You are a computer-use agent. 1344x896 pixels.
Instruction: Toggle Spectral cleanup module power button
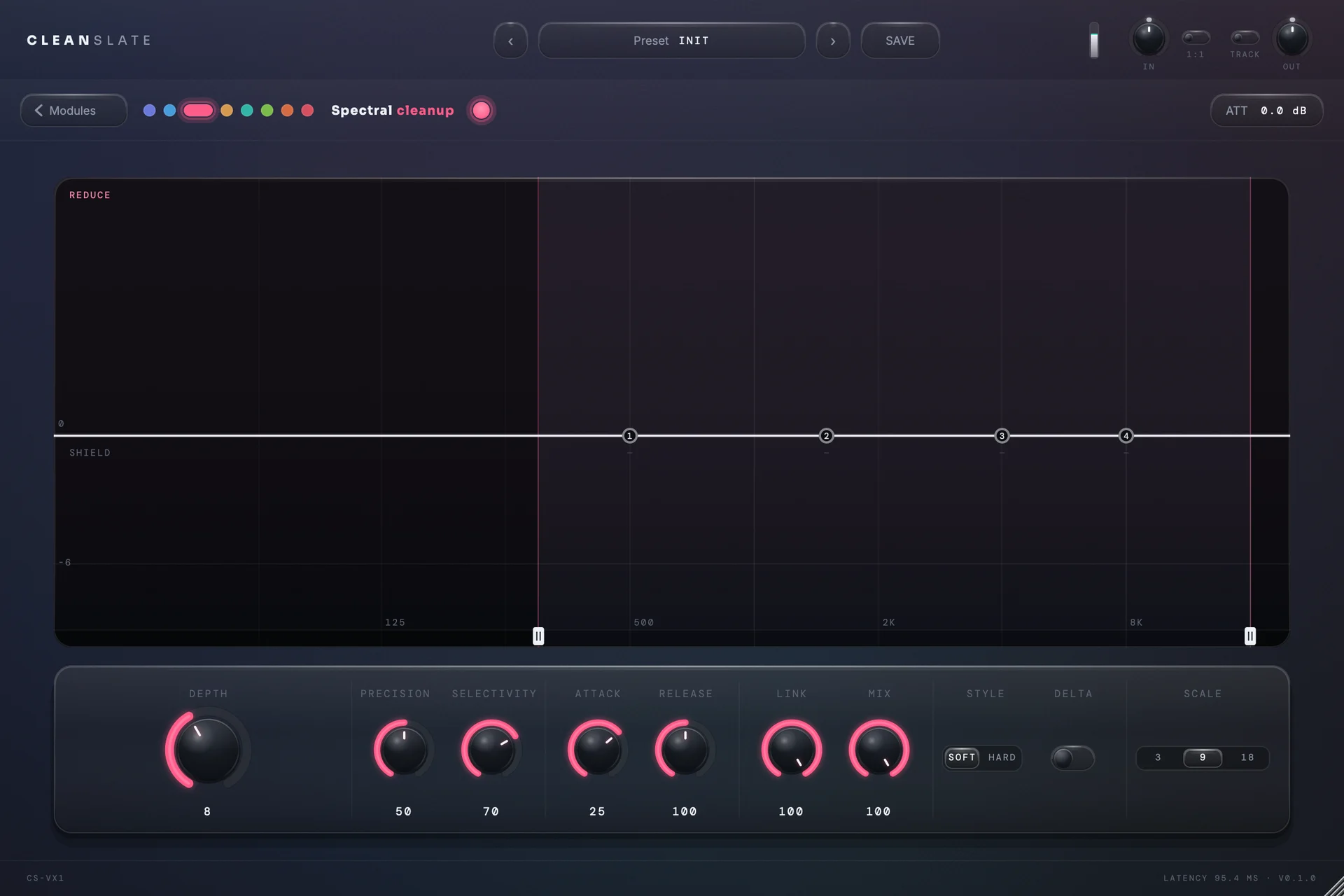[481, 111]
